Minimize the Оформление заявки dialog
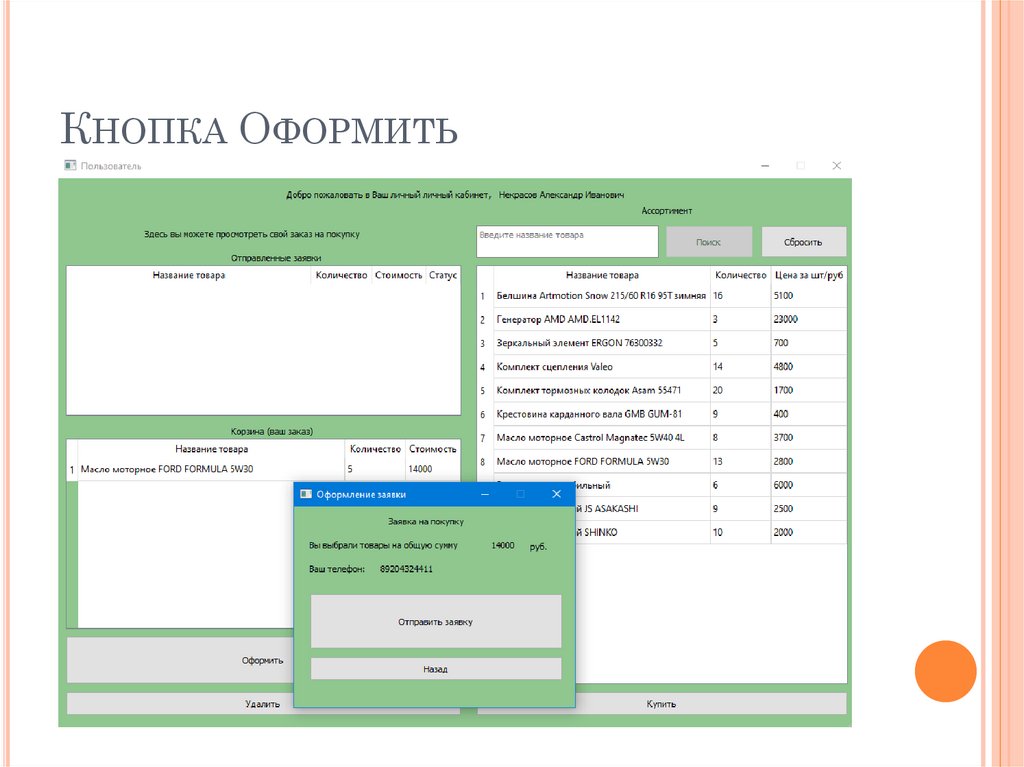1024x767 pixels. click(x=485, y=494)
